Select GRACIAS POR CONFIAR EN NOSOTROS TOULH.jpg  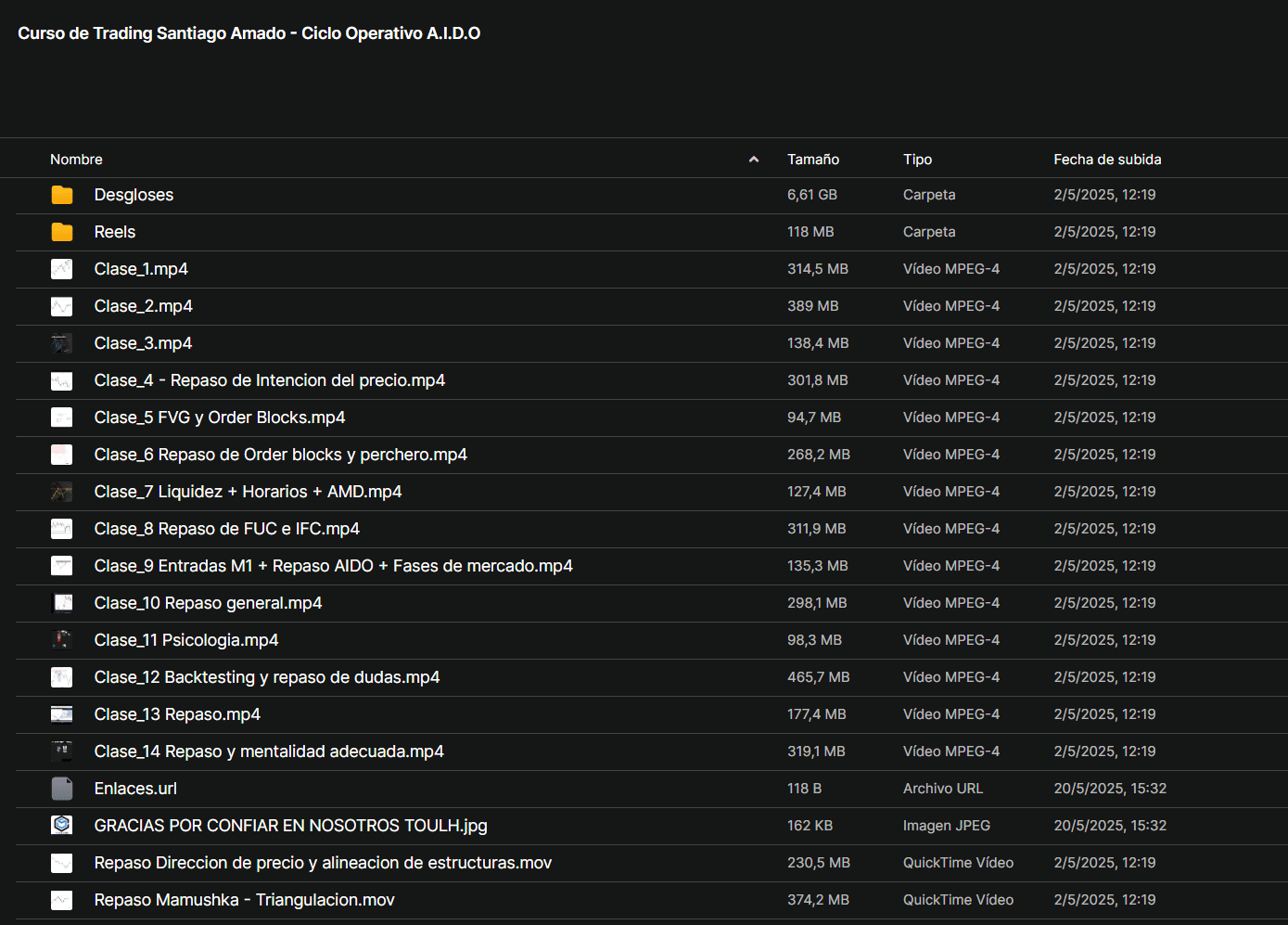[x=291, y=826]
